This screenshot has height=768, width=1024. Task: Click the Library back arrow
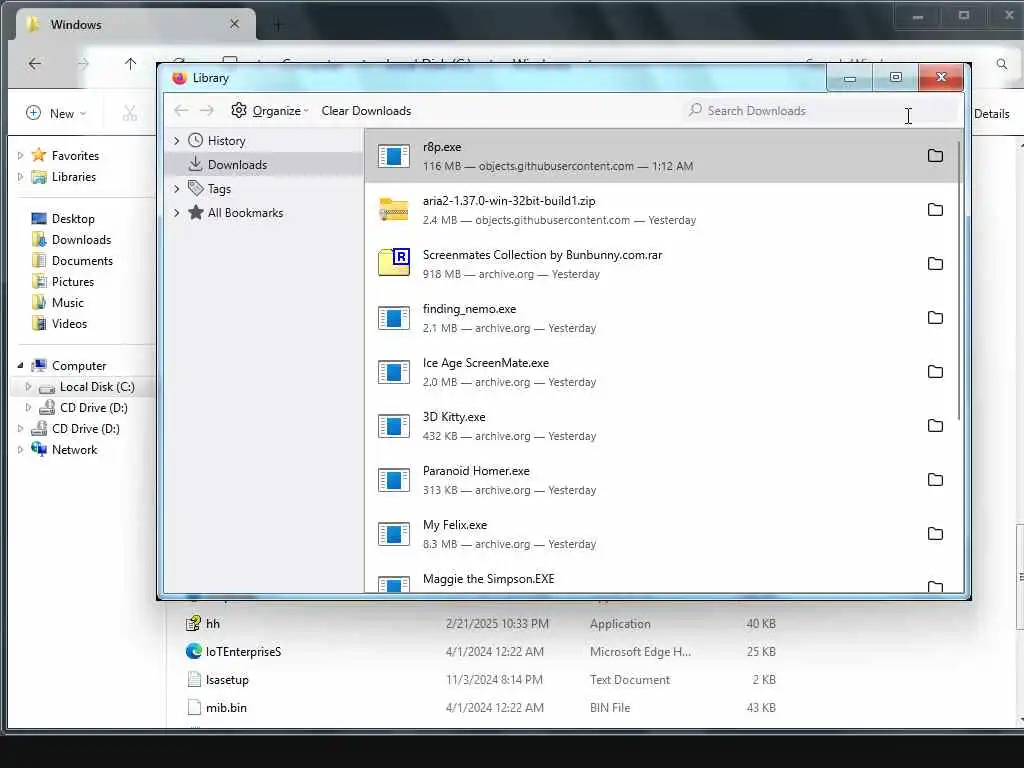tap(182, 110)
